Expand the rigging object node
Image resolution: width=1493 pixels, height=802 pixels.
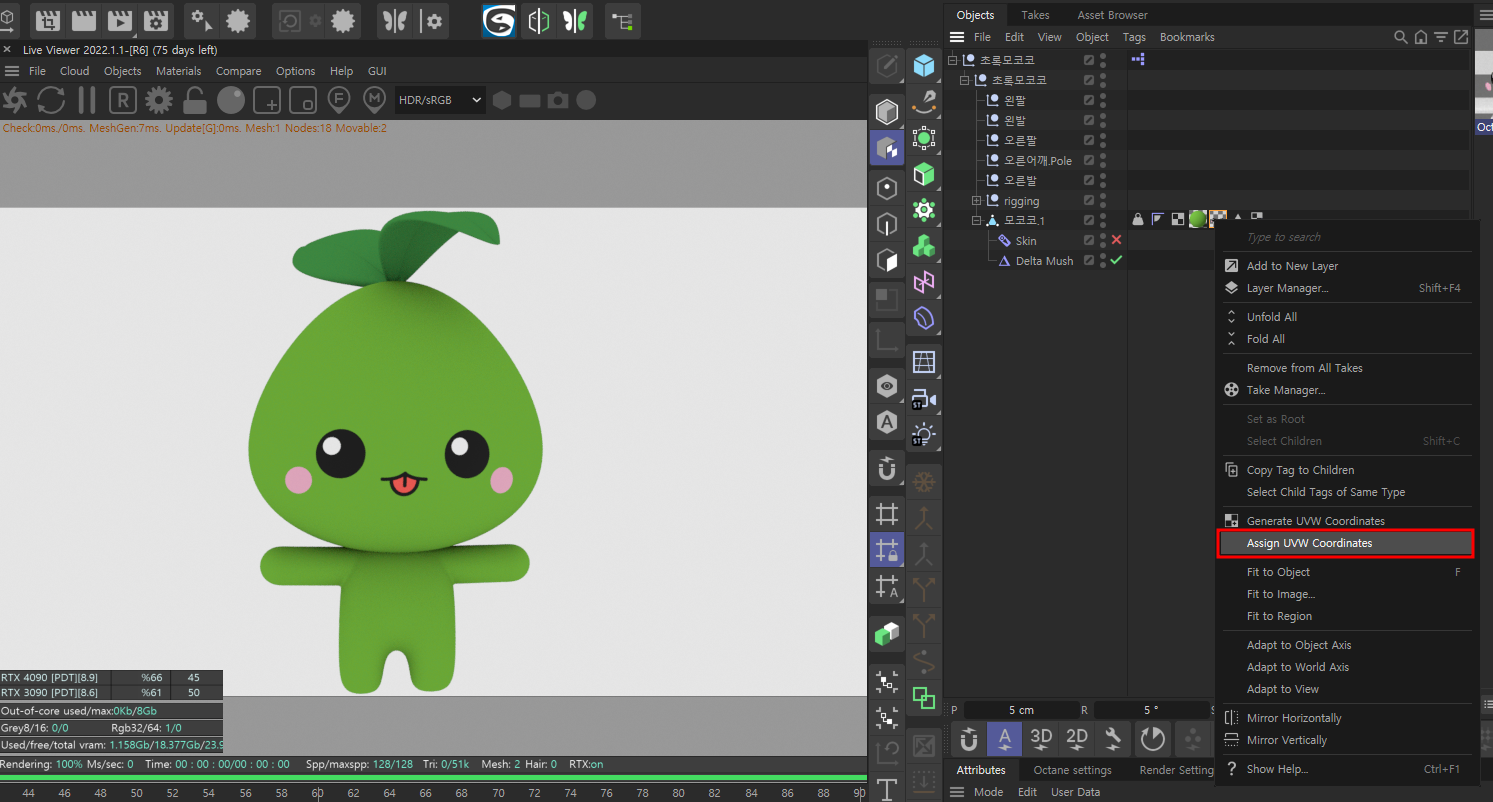[977, 201]
